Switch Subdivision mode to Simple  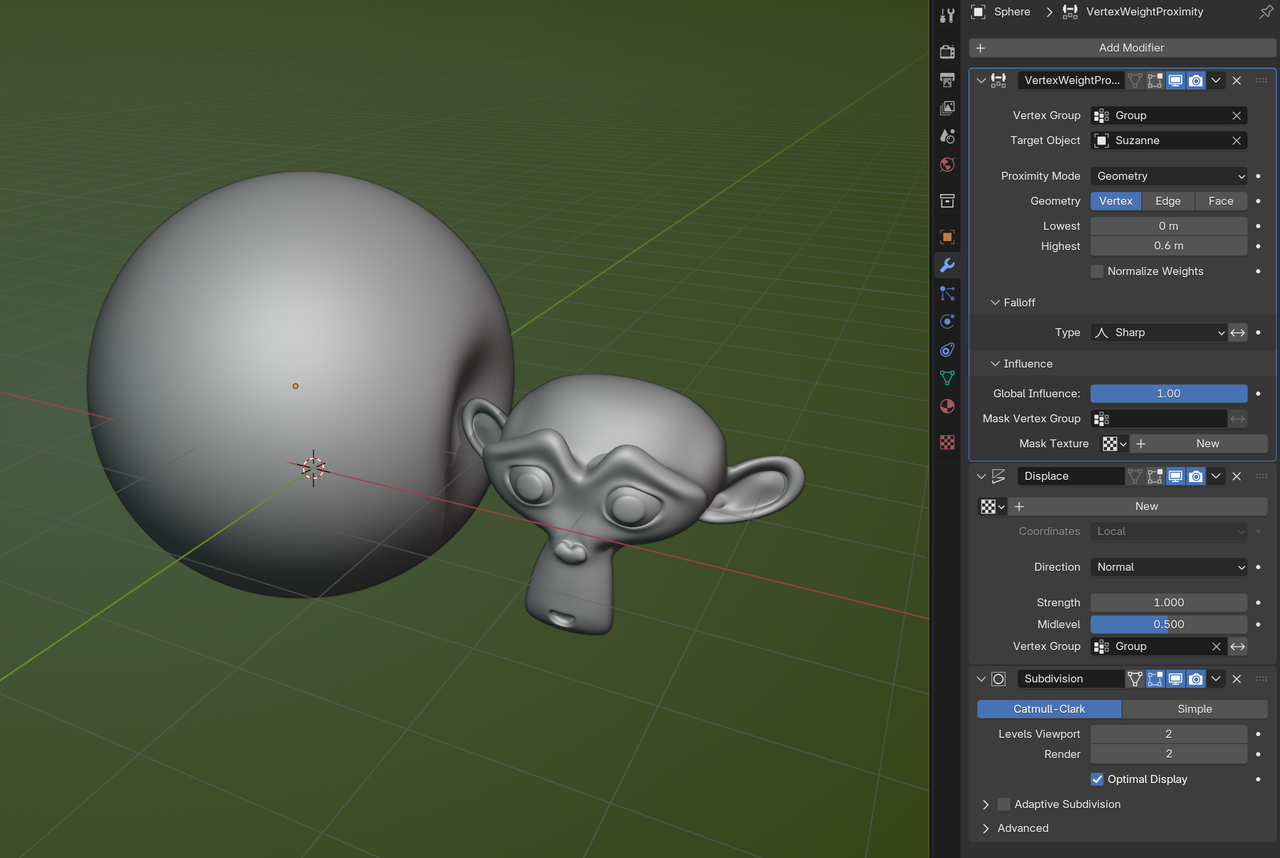[x=1194, y=709]
